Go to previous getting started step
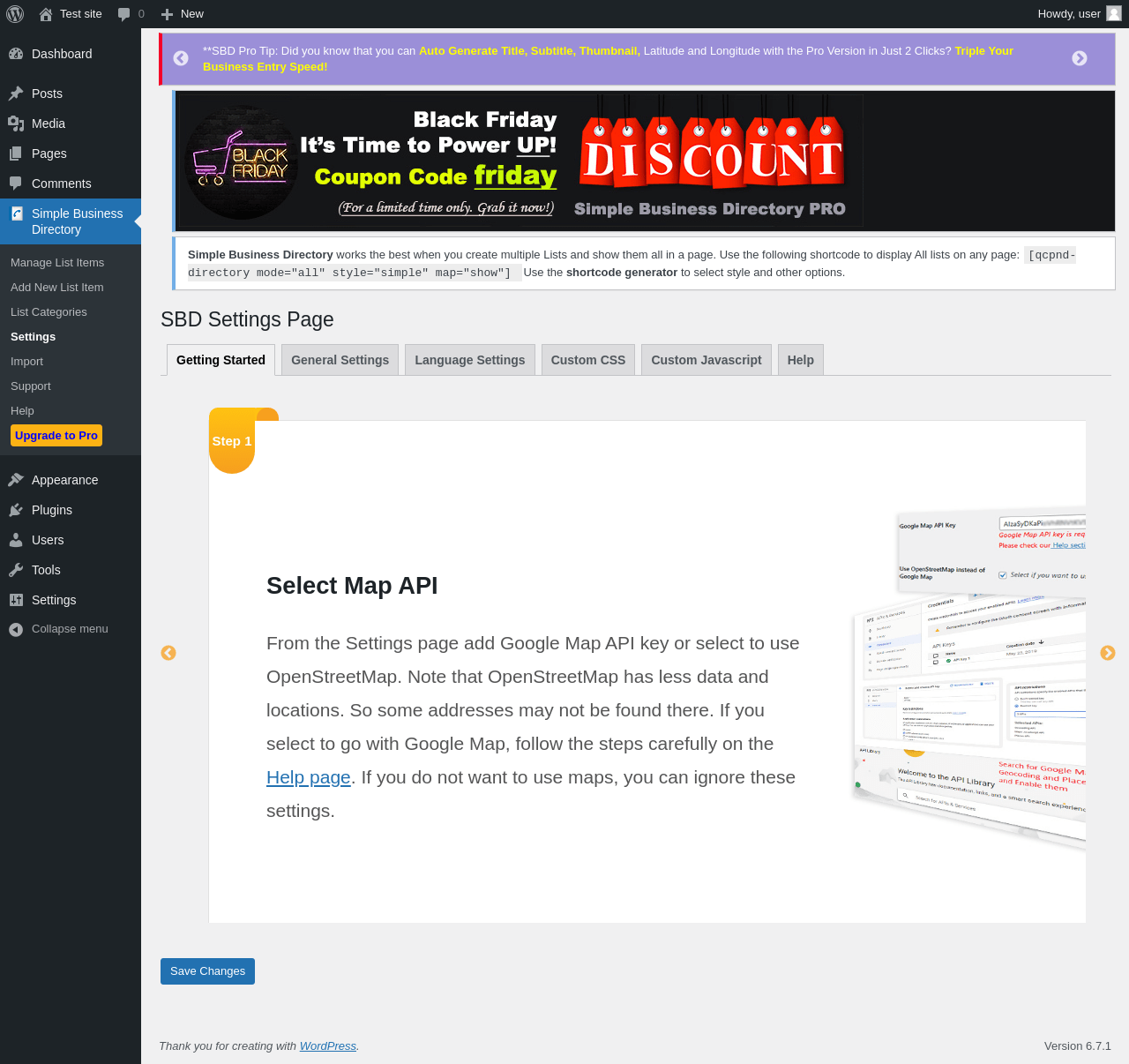Image resolution: width=1129 pixels, height=1064 pixels. [168, 653]
